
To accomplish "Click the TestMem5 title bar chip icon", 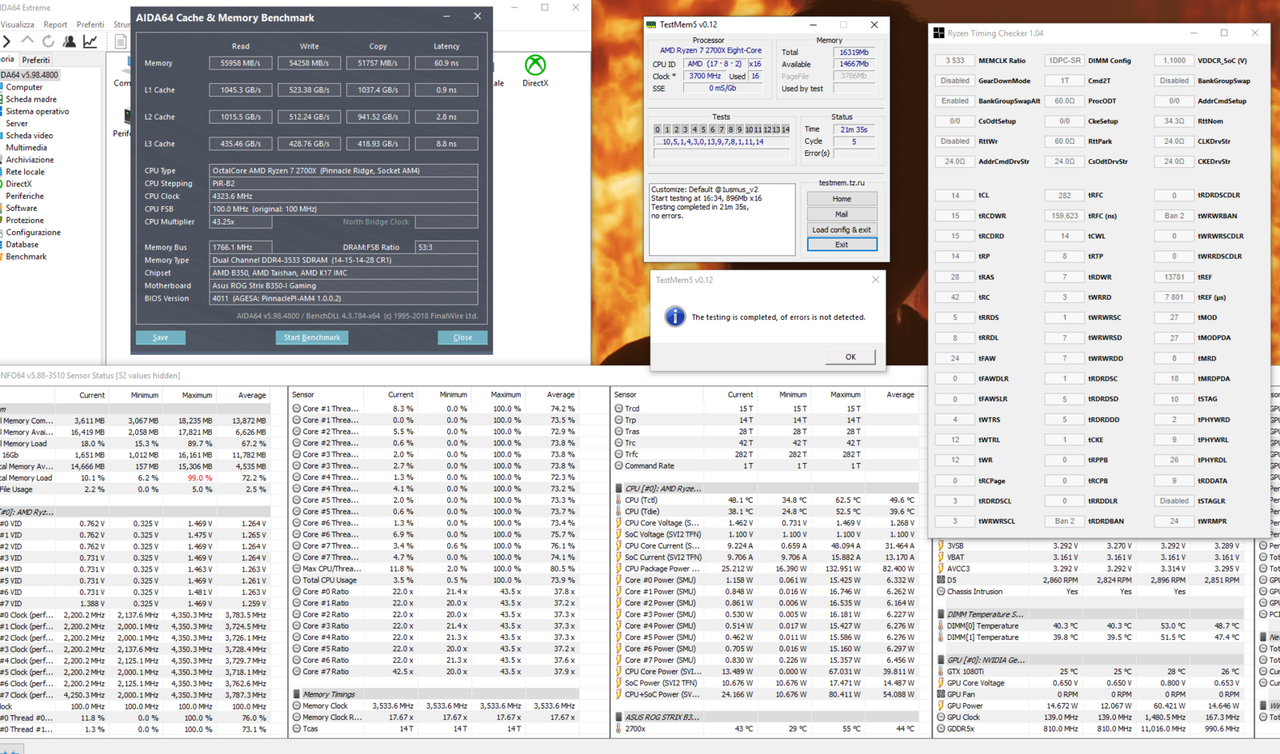I will [650, 24].
